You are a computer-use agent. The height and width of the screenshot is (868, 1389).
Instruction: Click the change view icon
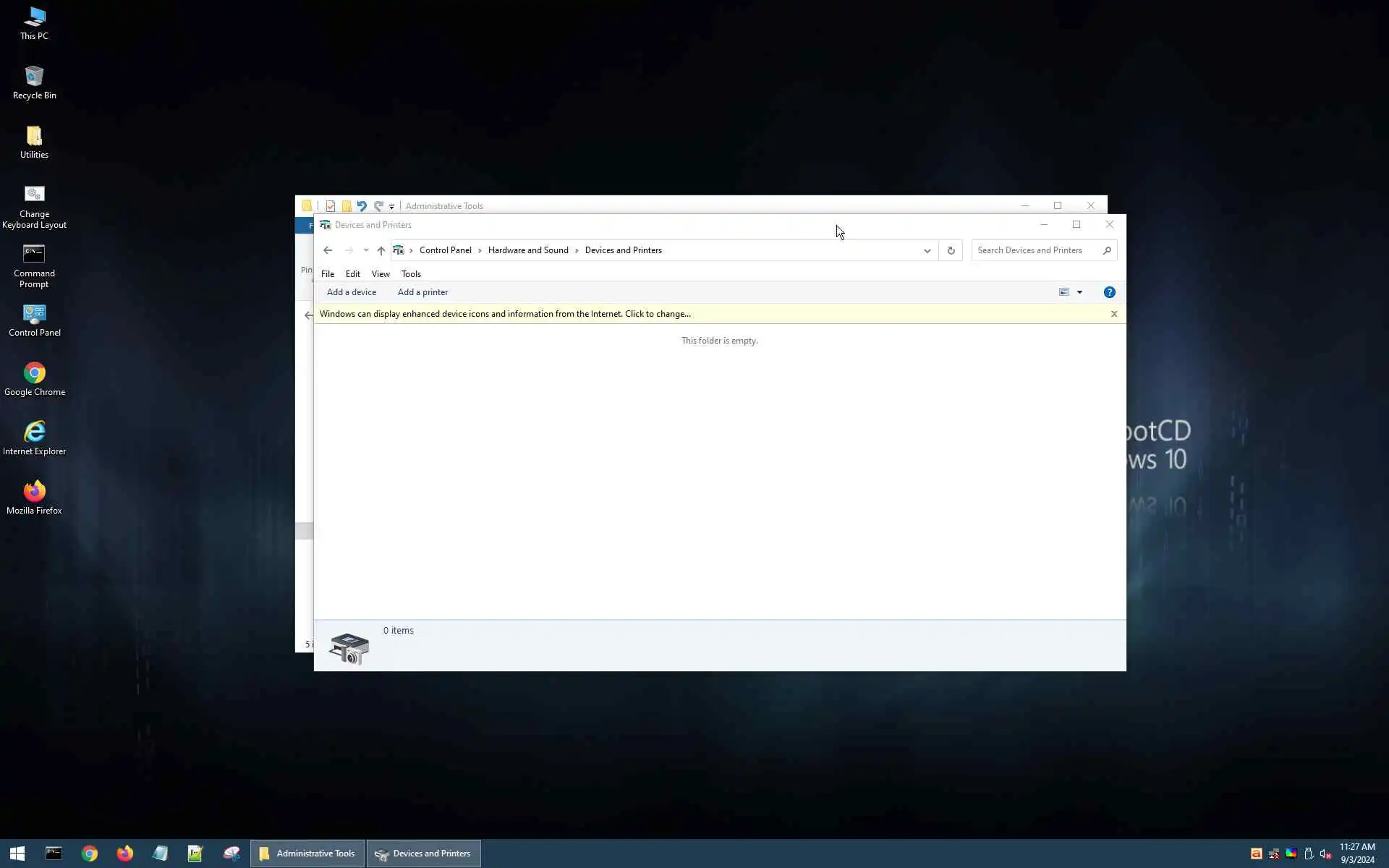tap(1064, 292)
